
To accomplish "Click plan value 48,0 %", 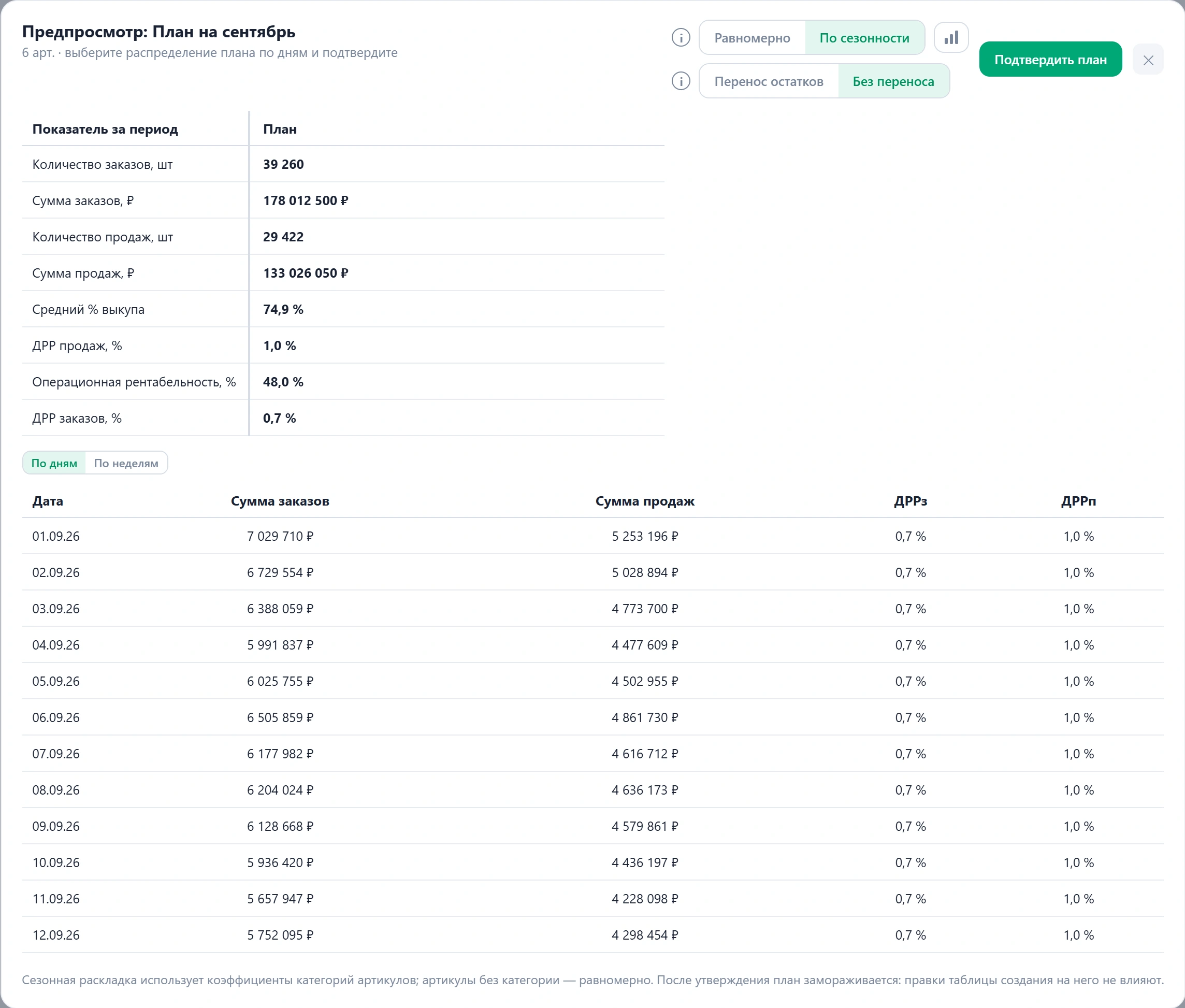I will click(x=283, y=382).
